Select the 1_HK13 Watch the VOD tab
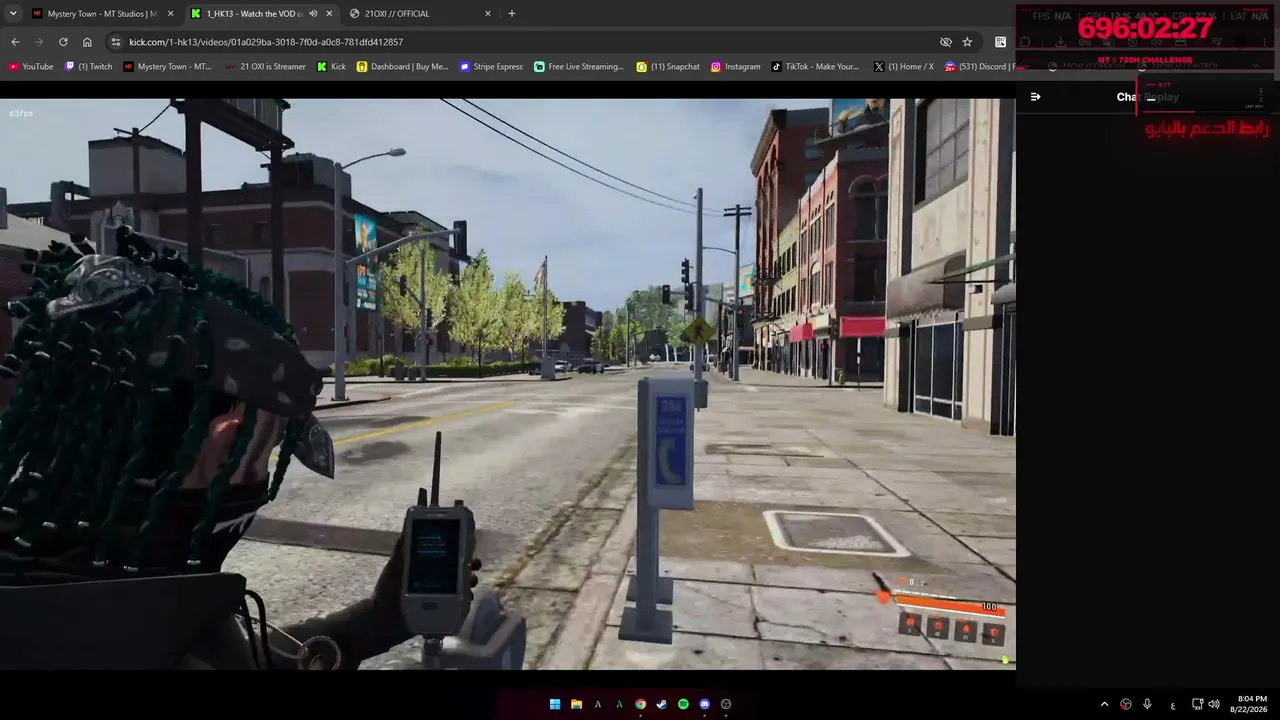Image resolution: width=1280 pixels, height=720 pixels. [x=263, y=13]
